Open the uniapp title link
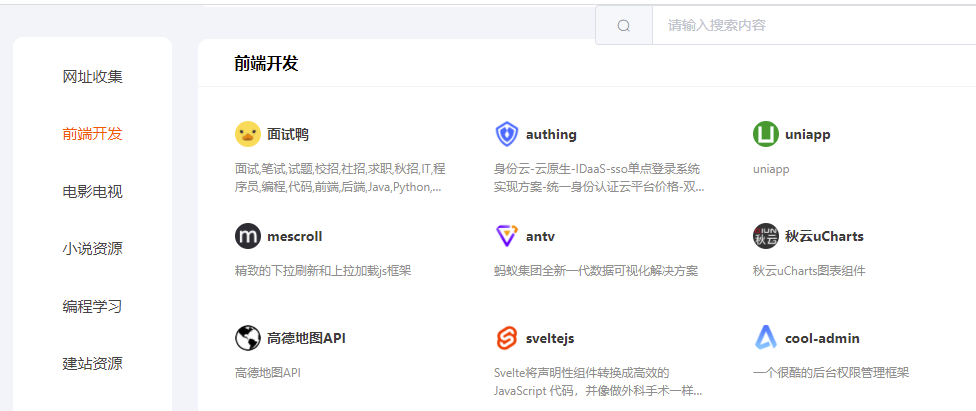976x411 pixels. coord(808,134)
